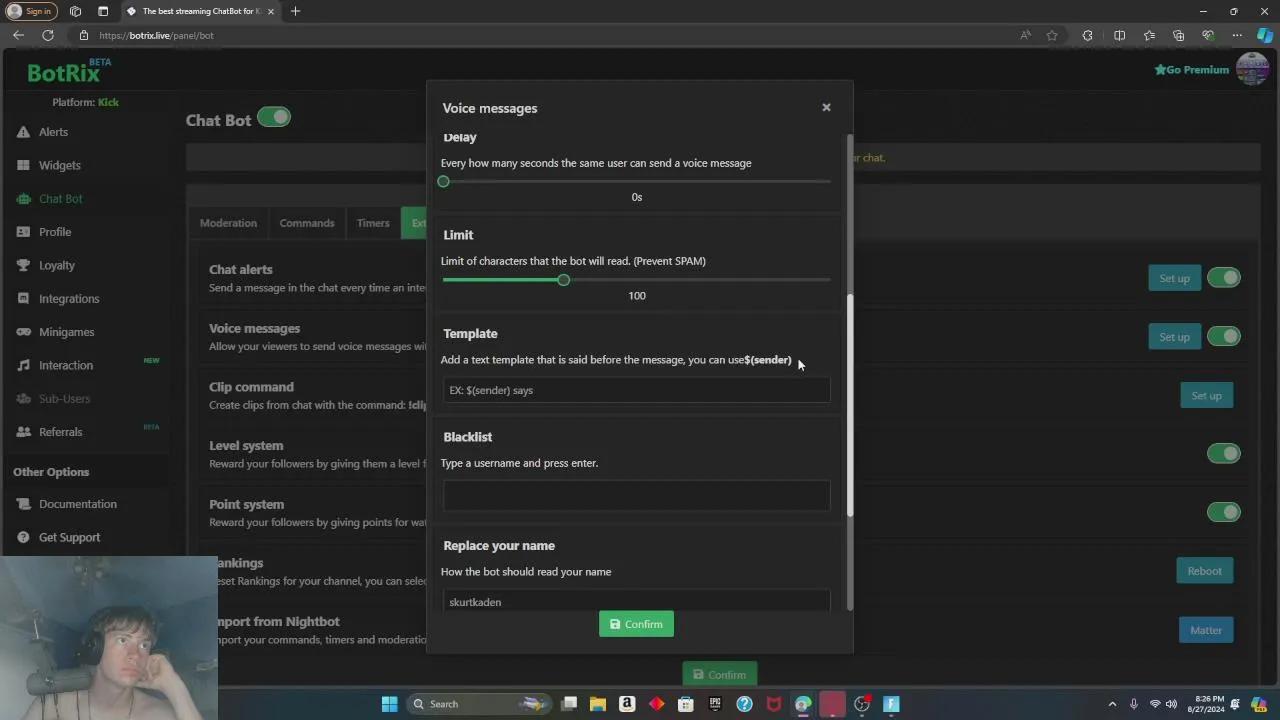Click the Matter button for Nightbot import

(x=1205, y=630)
